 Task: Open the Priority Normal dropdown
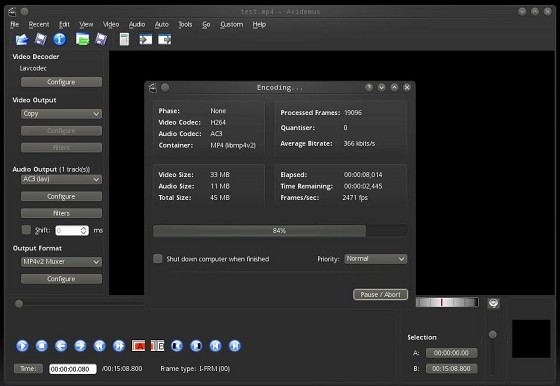pos(376,259)
